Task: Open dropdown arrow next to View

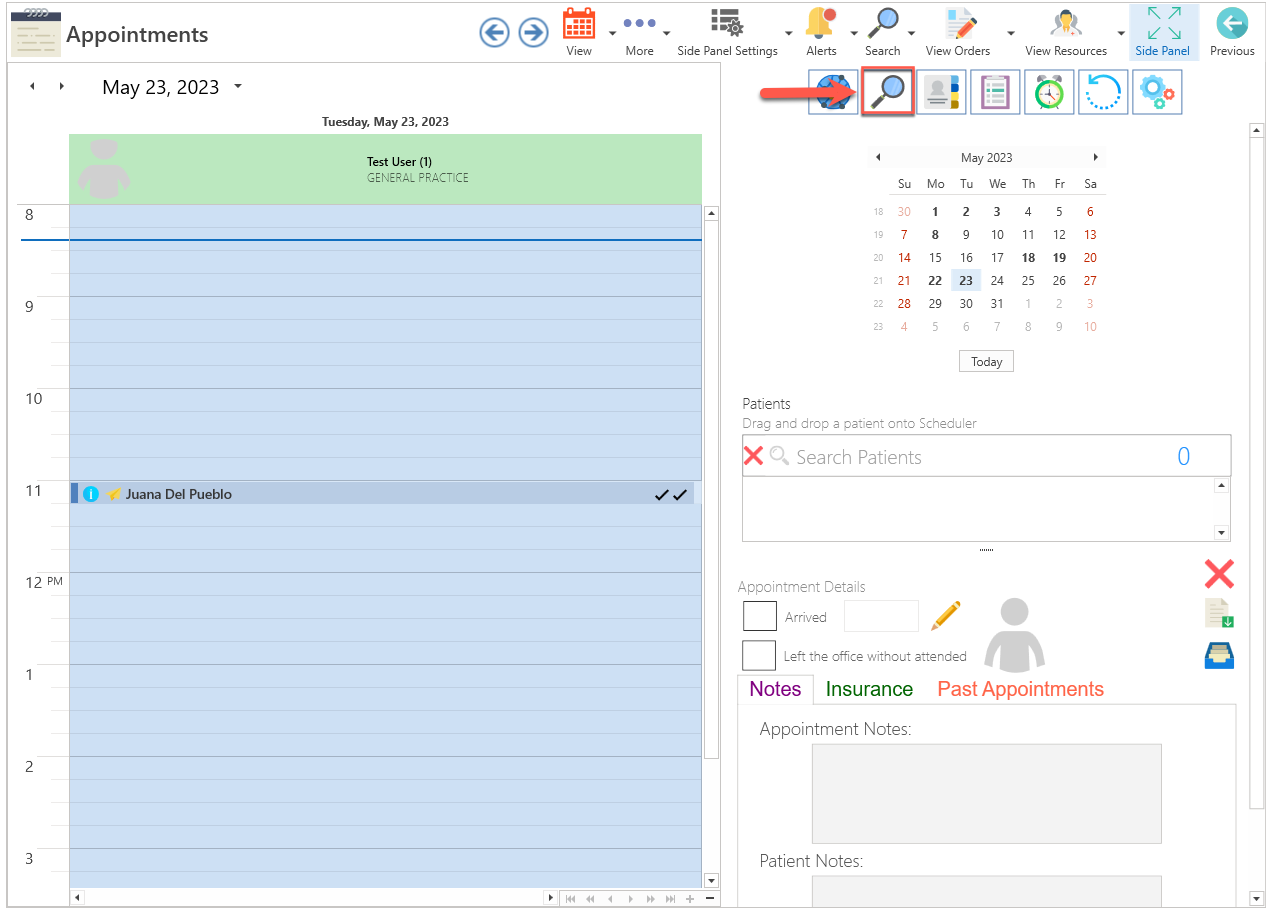Action: [x=612, y=33]
